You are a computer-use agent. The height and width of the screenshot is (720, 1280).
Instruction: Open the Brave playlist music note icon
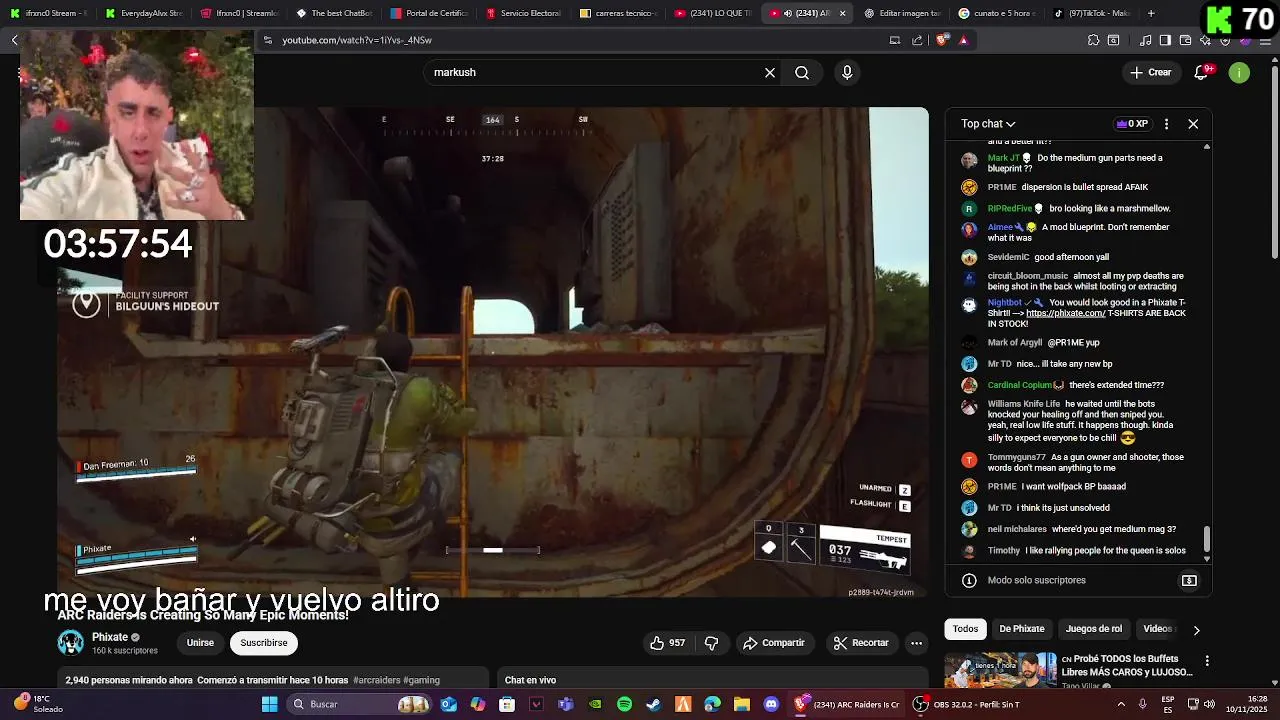point(1146,40)
